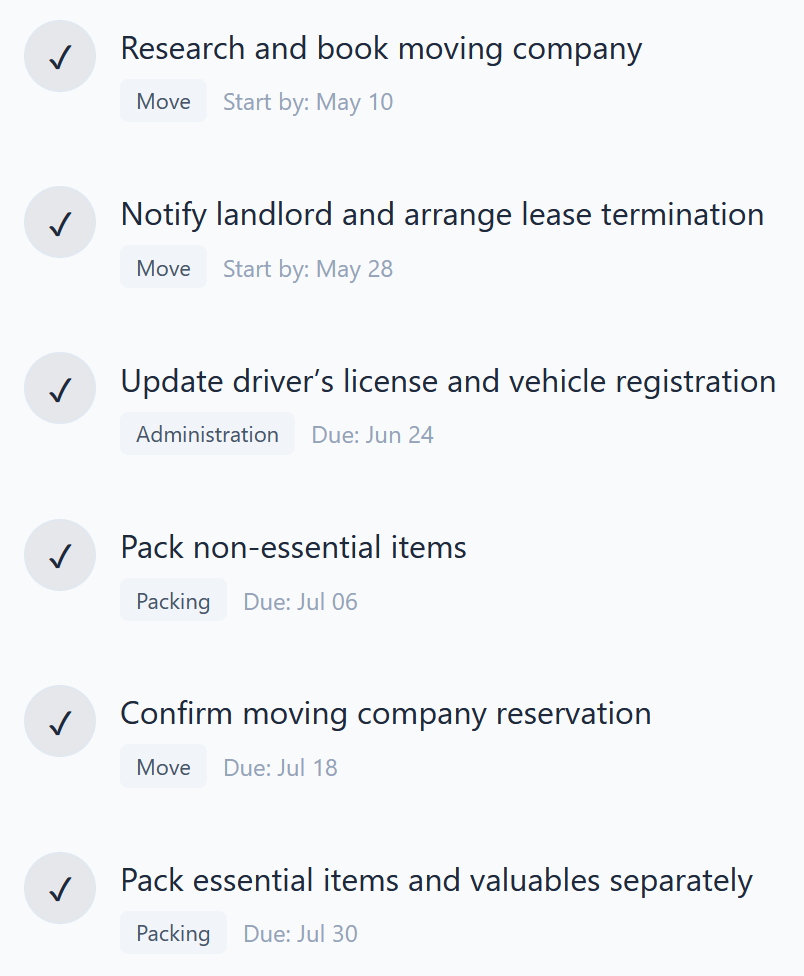
Task: Open the Notify landlord and arrange lease termination task
Action: click(x=442, y=214)
